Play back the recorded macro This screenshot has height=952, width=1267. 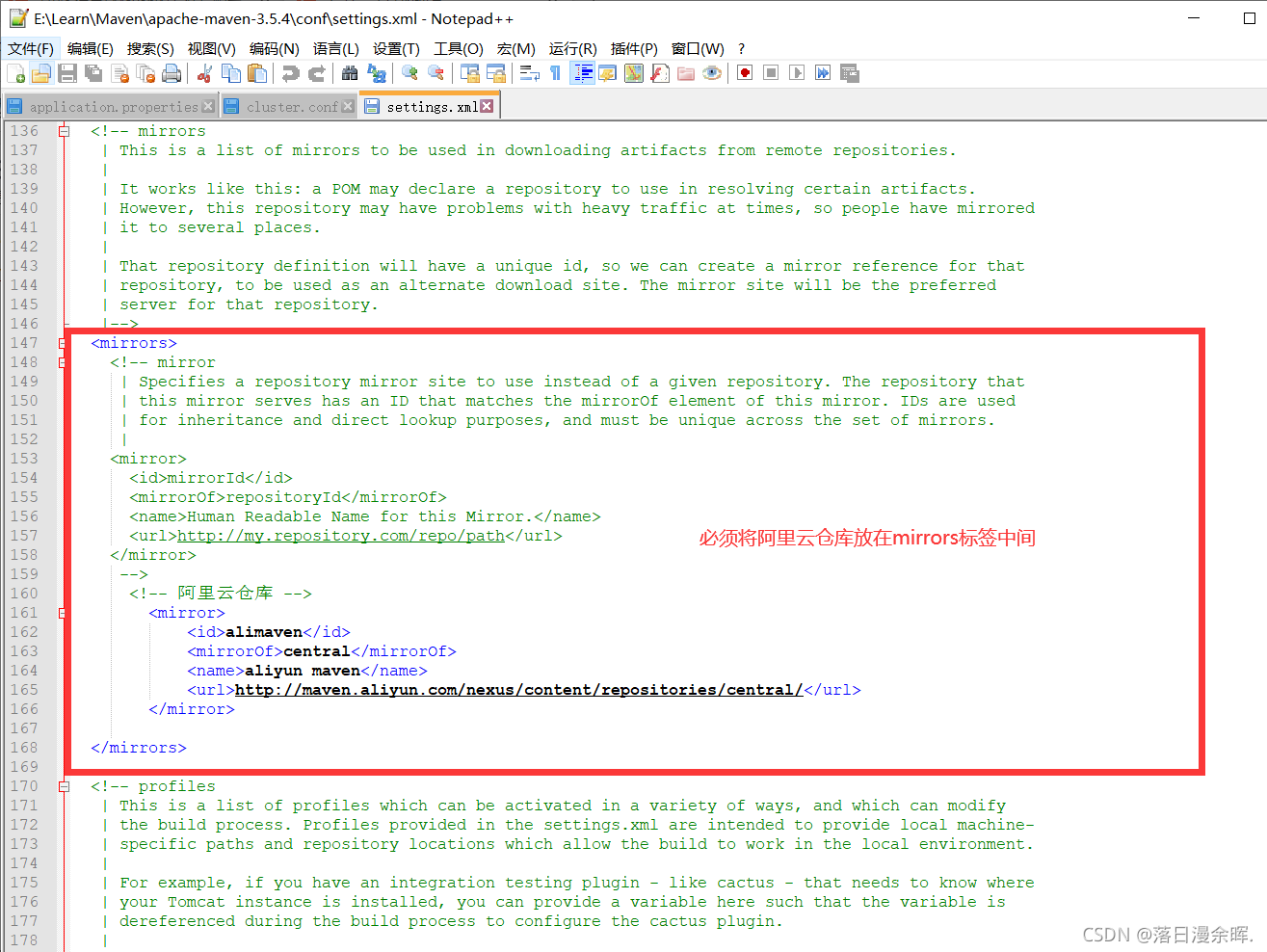(797, 73)
